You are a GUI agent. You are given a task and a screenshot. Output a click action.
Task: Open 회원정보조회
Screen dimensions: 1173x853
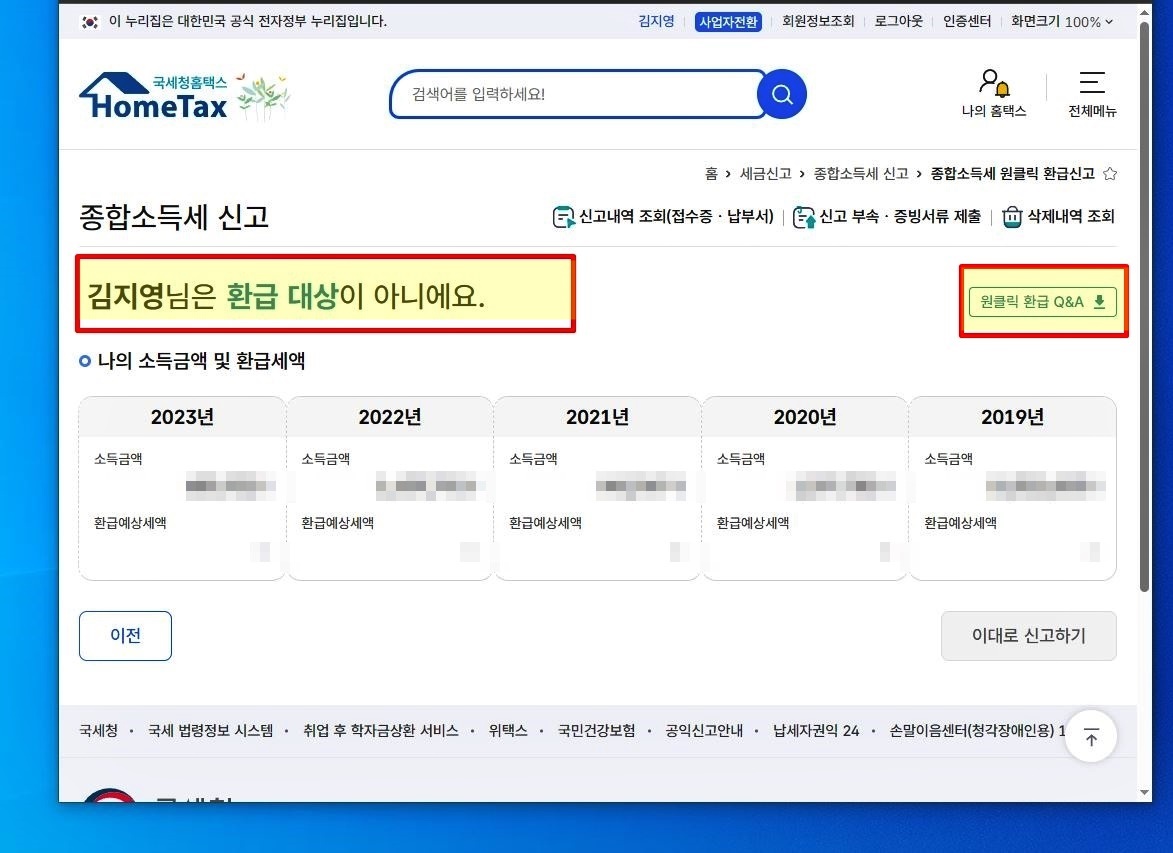(x=818, y=22)
